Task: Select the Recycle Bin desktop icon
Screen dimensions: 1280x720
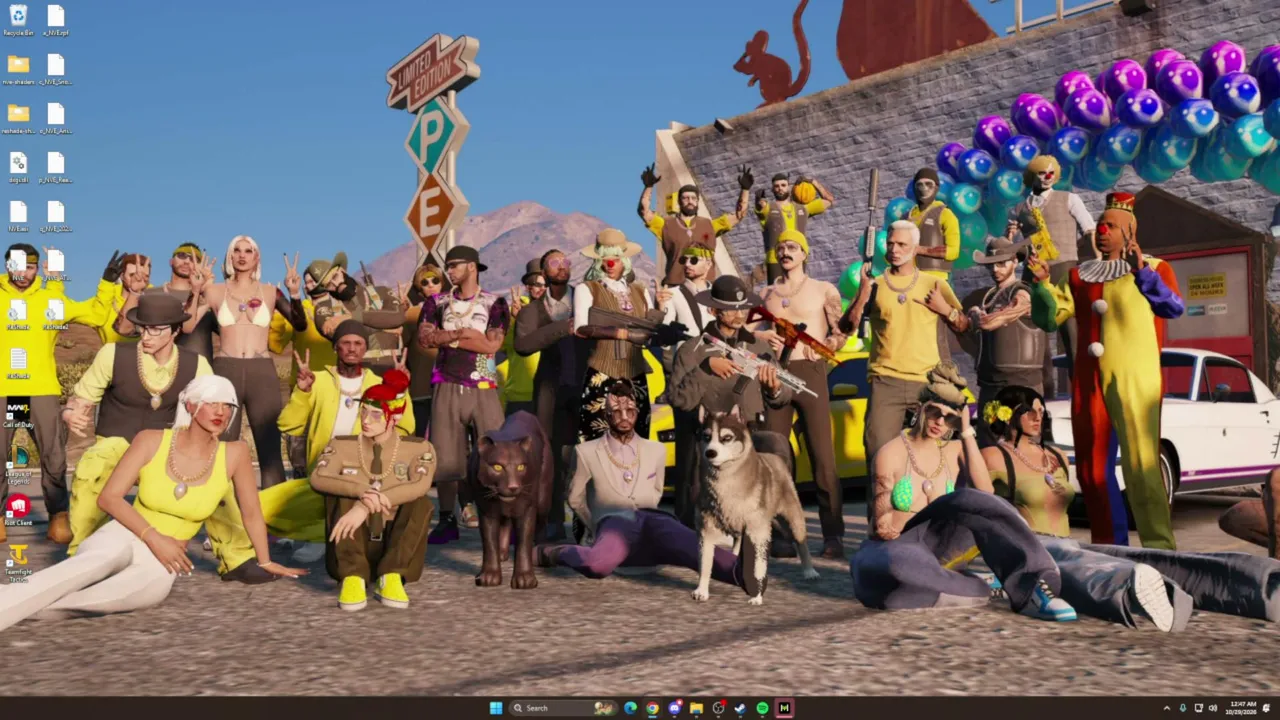Action: pyautogui.click(x=18, y=19)
